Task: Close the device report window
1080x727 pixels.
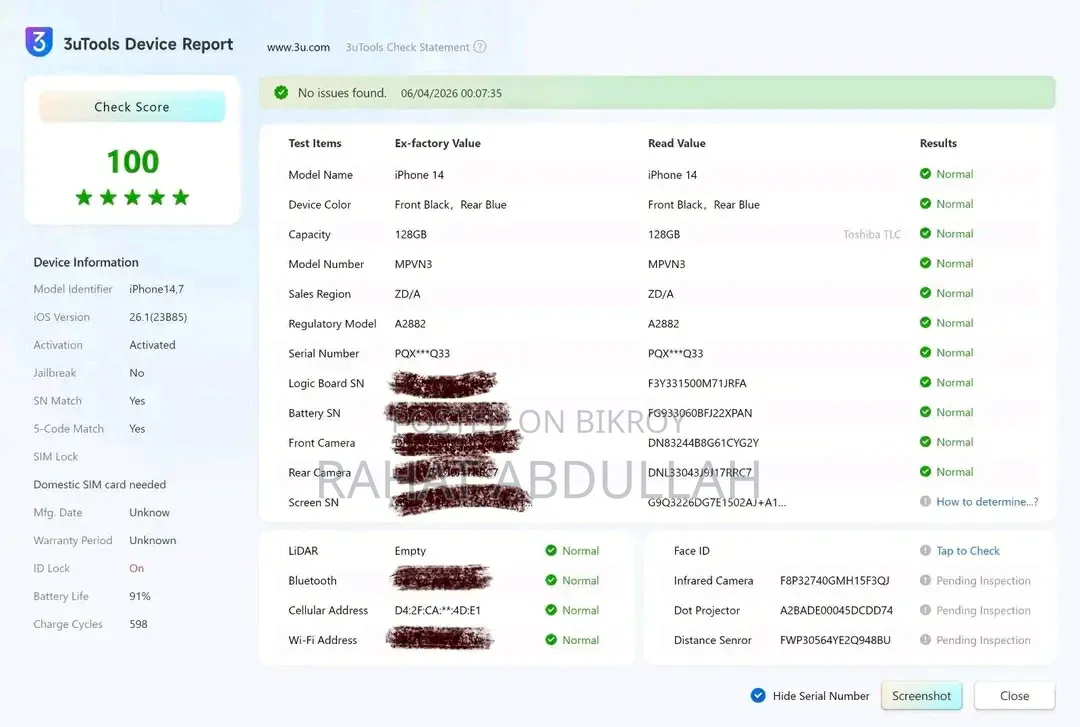Action: [x=1014, y=695]
